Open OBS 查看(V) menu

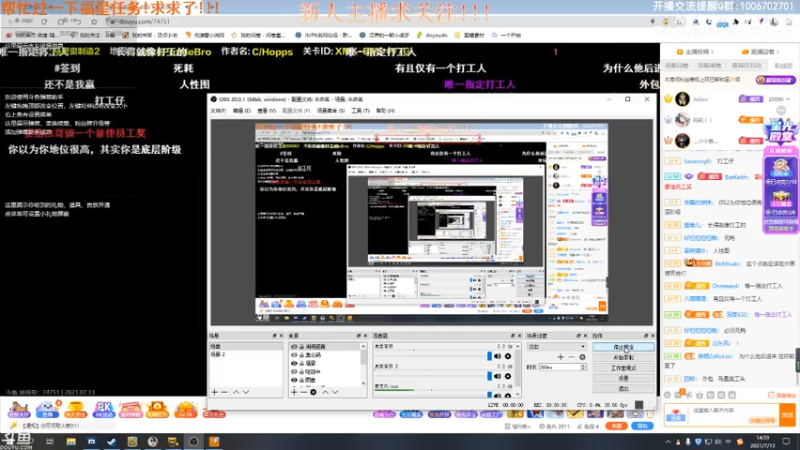tap(266, 111)
